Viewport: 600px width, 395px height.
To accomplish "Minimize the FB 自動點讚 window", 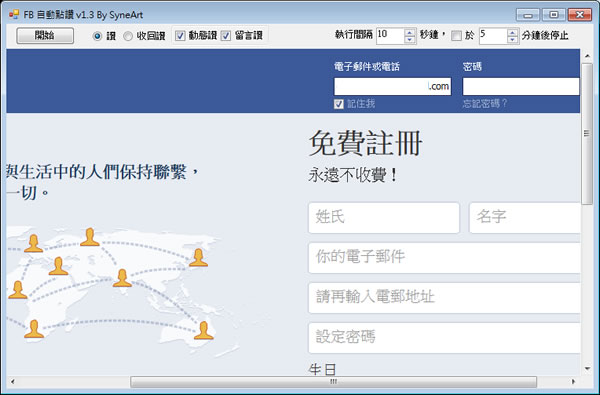I will pos(528,15).
